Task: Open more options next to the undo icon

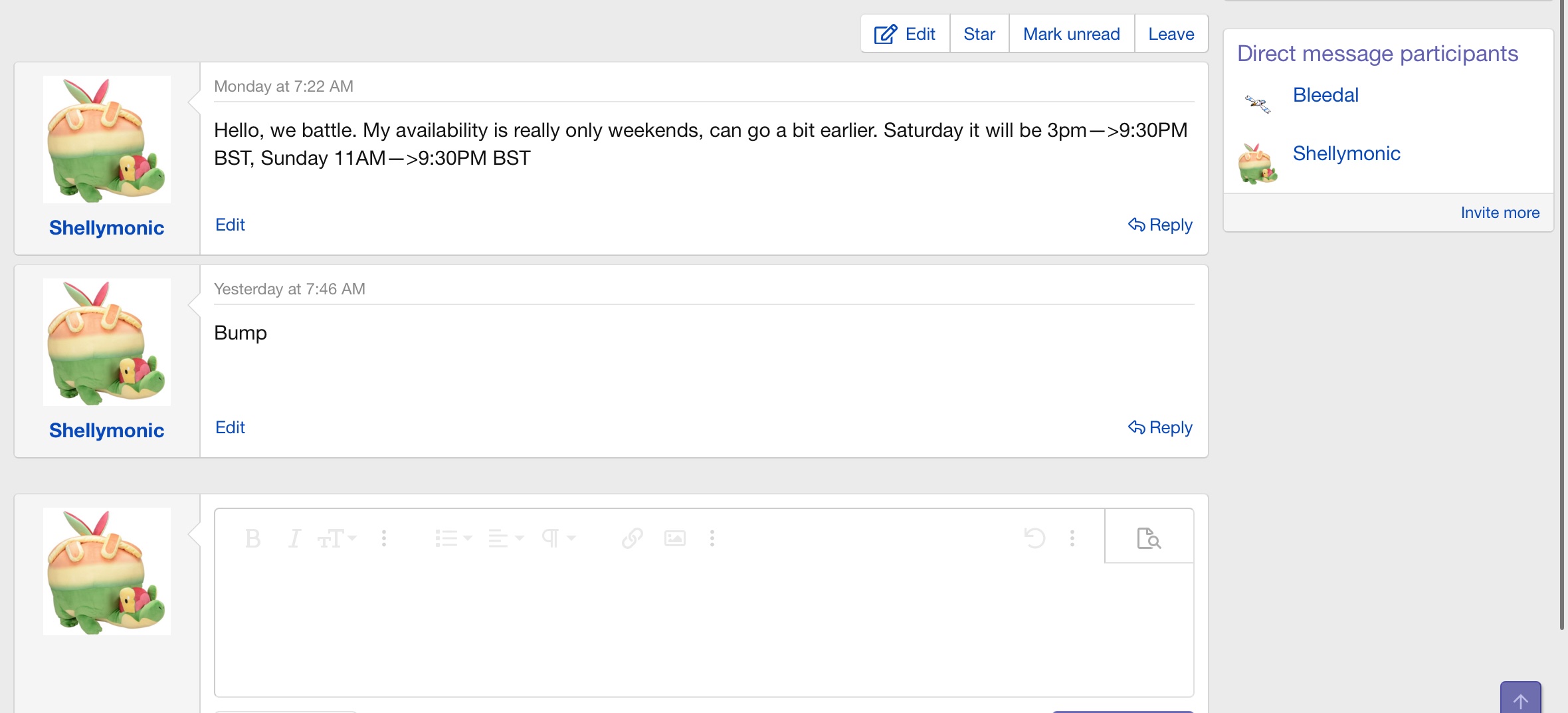Action: tap(1072, 538)
